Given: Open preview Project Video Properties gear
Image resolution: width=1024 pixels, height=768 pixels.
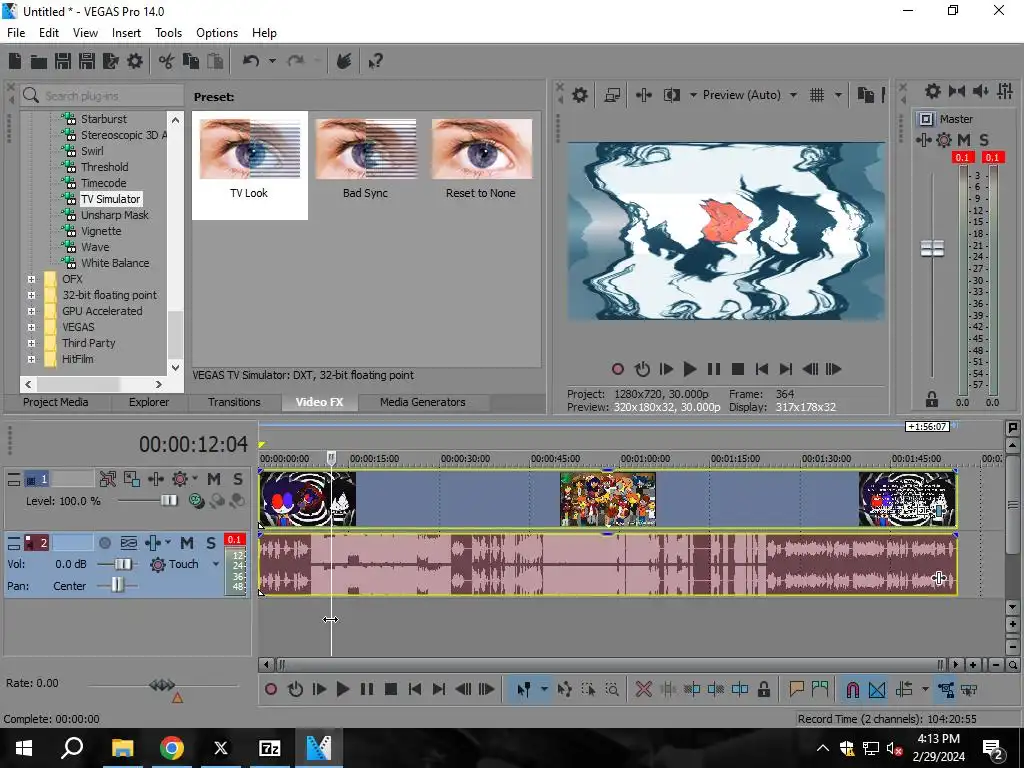Looking at the screenshot, I should click(580, 95).
